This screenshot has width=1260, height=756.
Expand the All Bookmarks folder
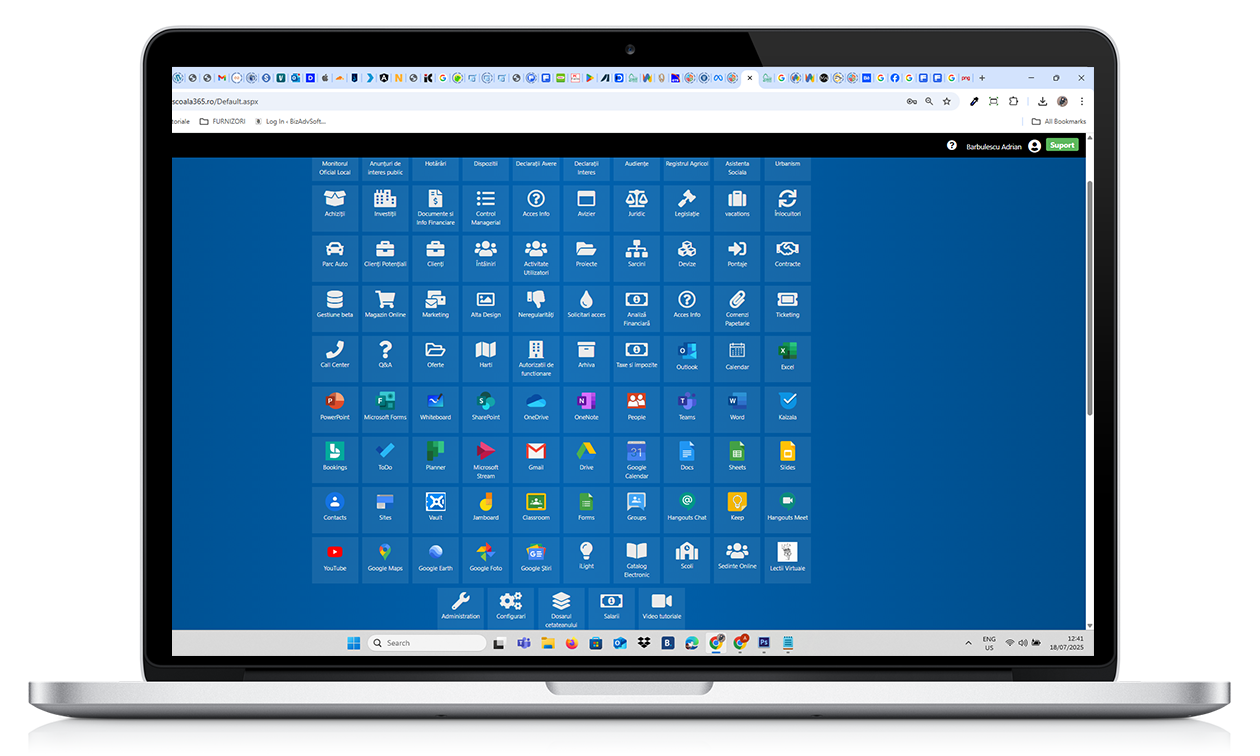click(1058, 121)
